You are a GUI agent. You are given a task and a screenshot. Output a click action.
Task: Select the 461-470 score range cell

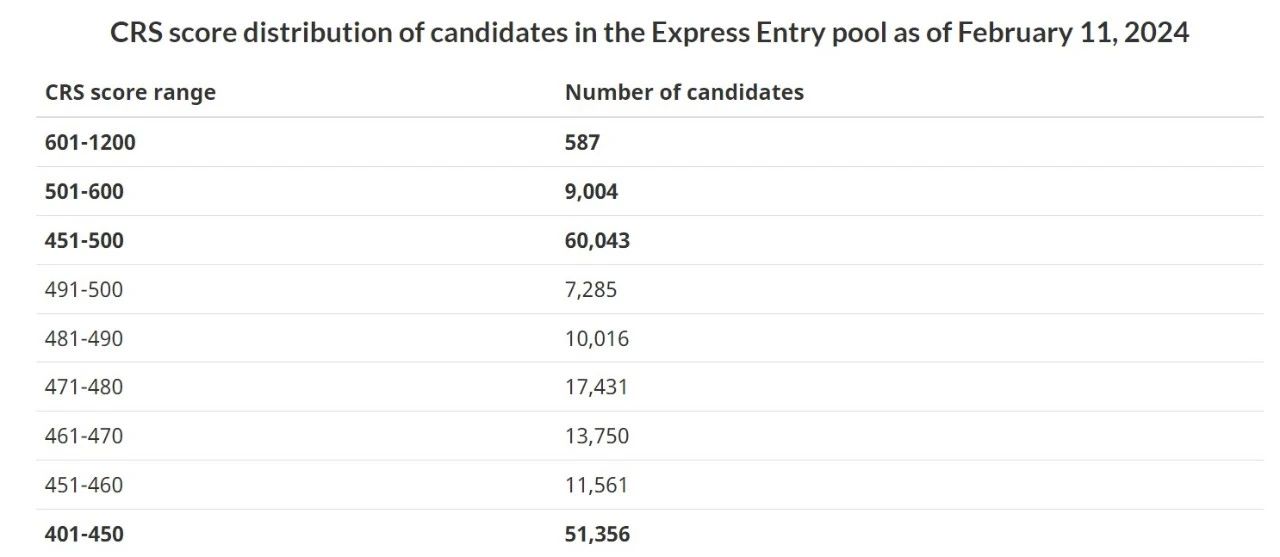click(84, 436)
